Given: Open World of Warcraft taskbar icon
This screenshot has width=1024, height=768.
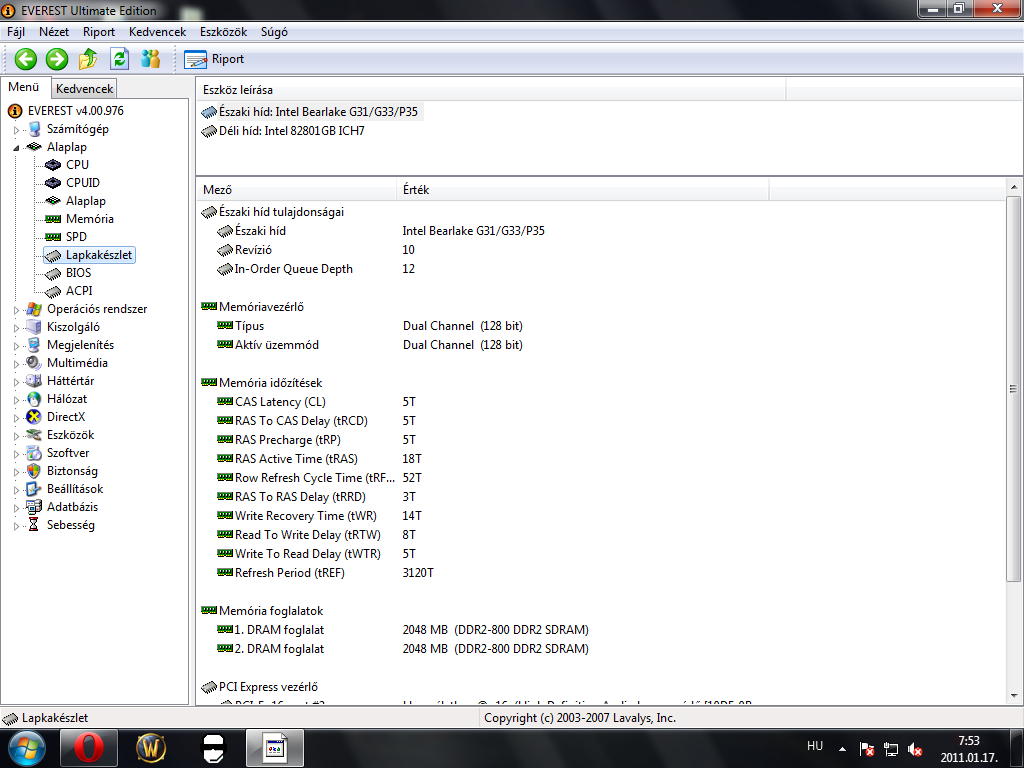Looking at the screenshot, I should [151, 748].
